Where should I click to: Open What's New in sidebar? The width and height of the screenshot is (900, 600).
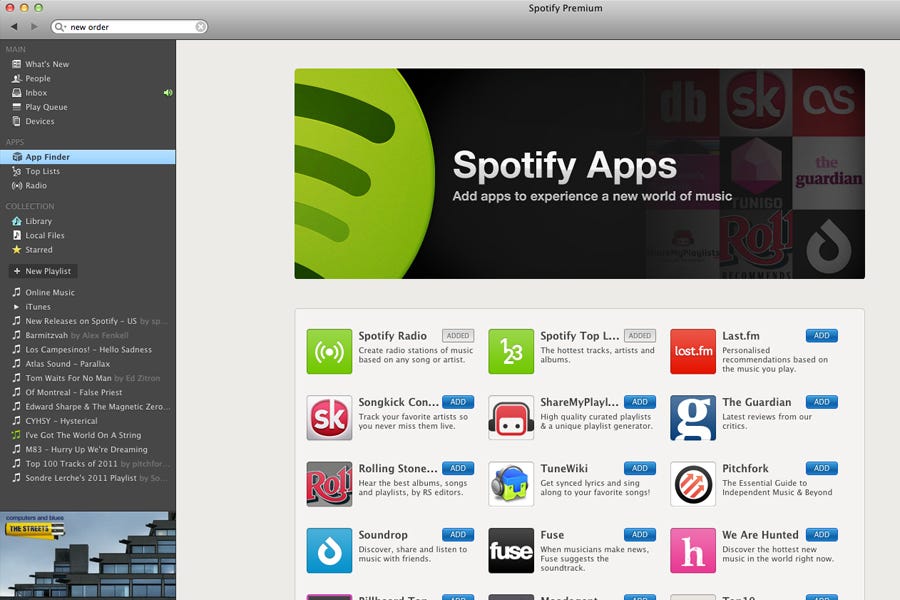[x=88, y=64]
